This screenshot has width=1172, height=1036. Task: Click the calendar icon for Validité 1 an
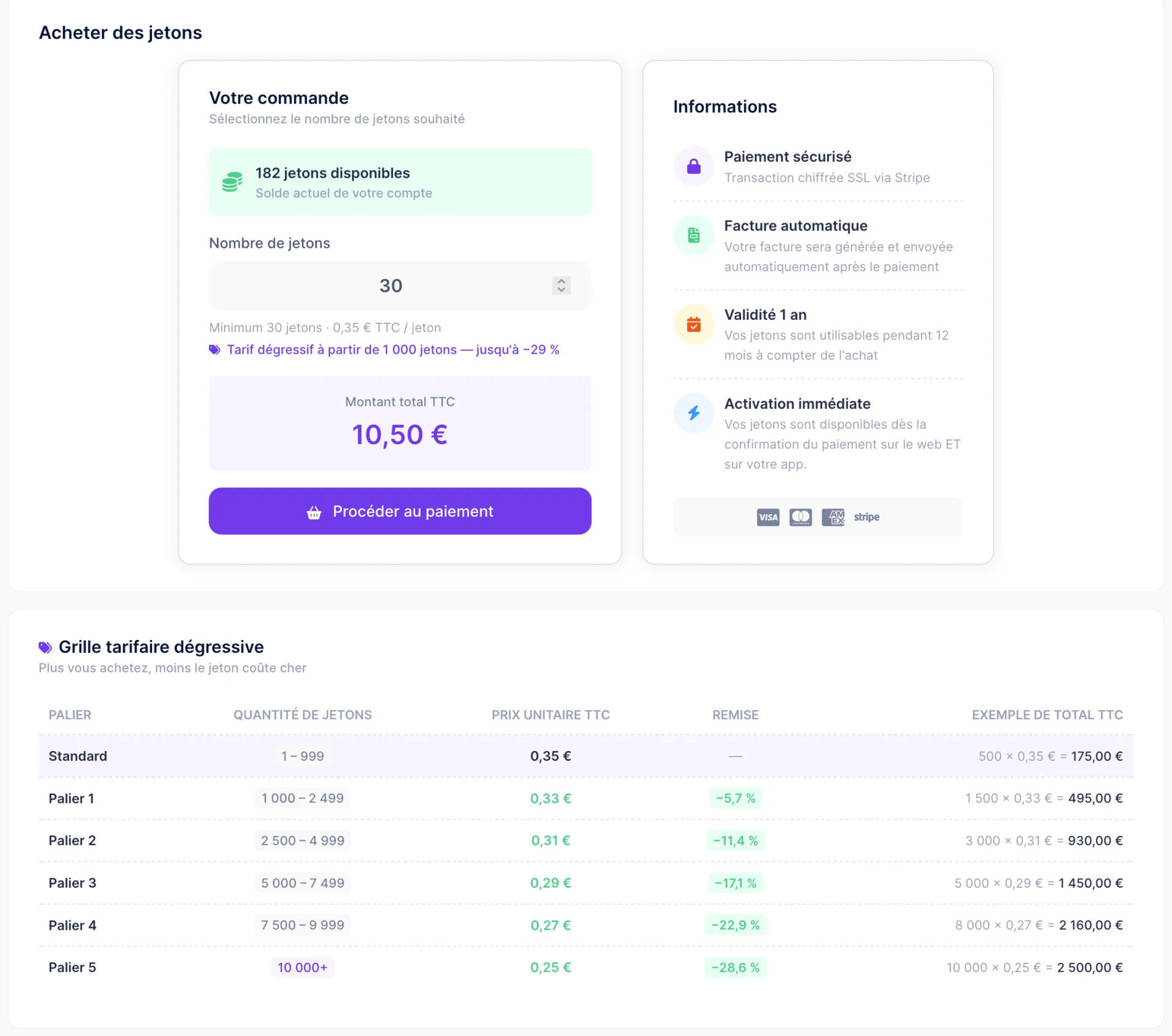pos(693,324)
